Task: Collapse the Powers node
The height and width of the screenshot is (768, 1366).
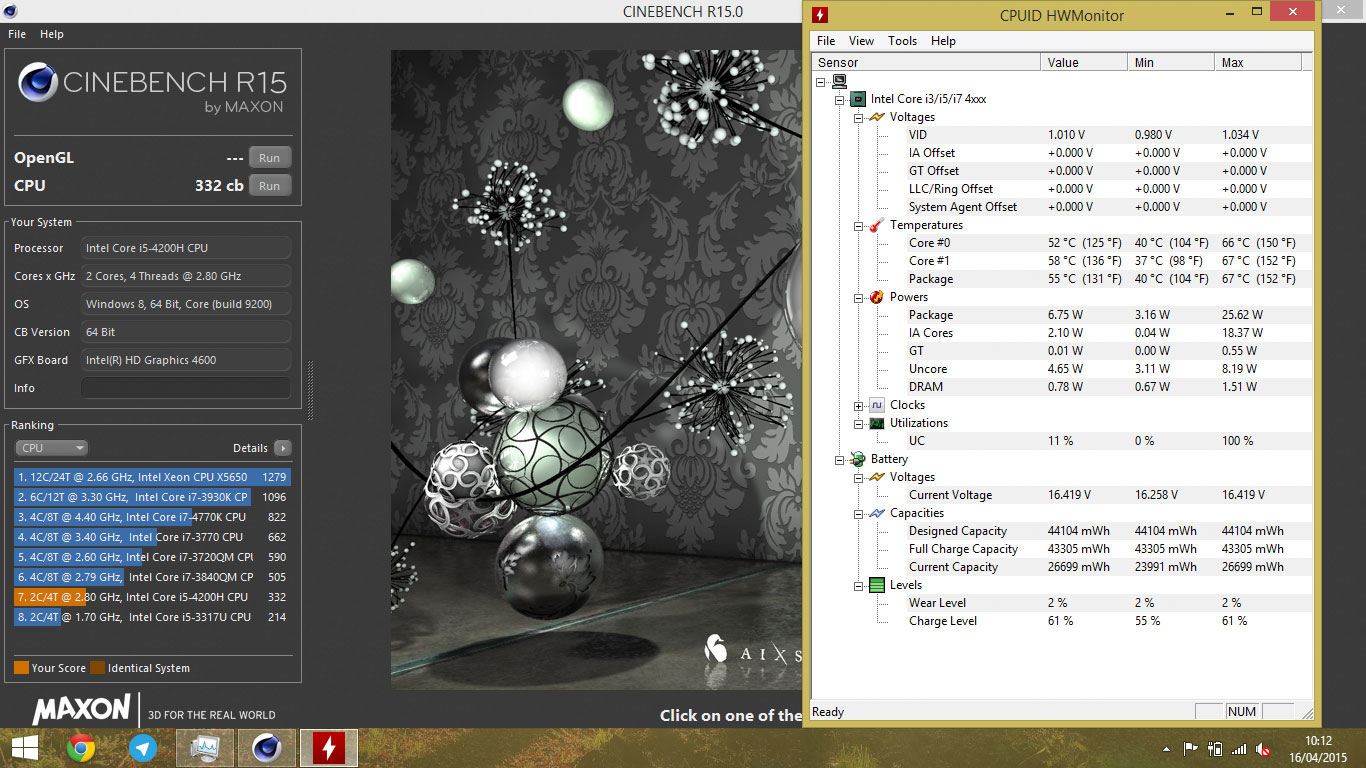Action: click(x=858, y=297)
